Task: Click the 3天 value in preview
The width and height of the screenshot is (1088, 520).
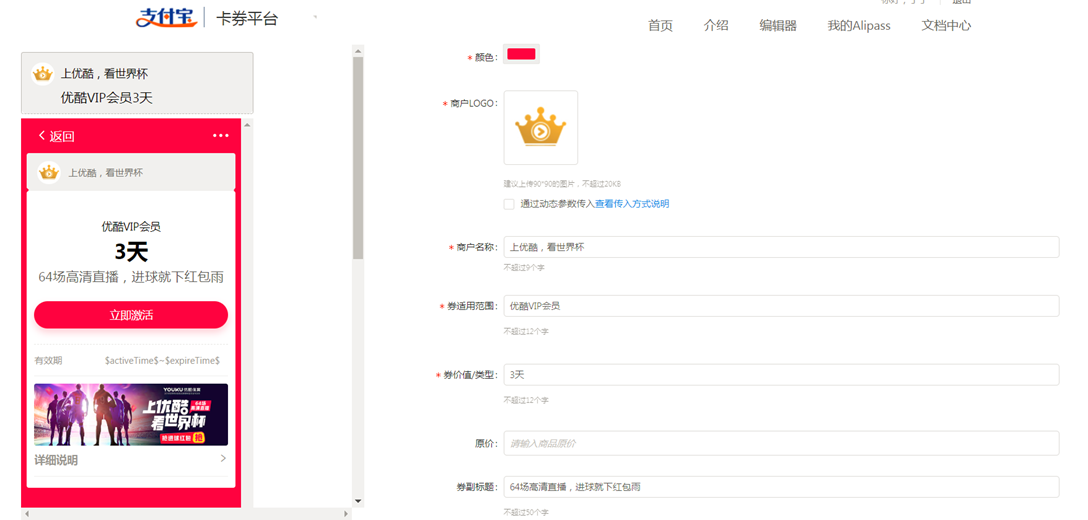Action: pyautogui.click(x=131, y=252)
